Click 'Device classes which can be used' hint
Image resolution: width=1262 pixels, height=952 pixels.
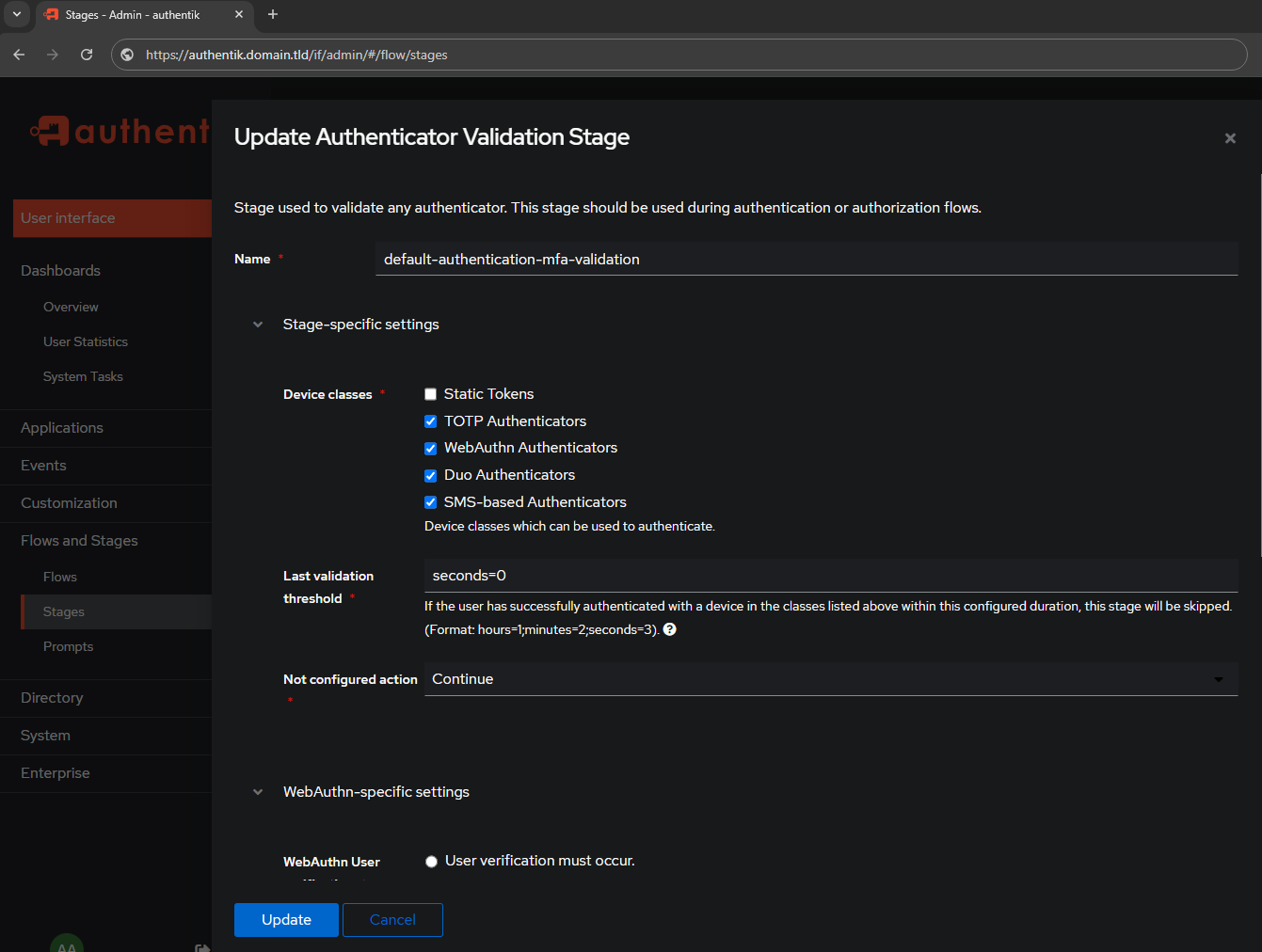coord(569,526)
